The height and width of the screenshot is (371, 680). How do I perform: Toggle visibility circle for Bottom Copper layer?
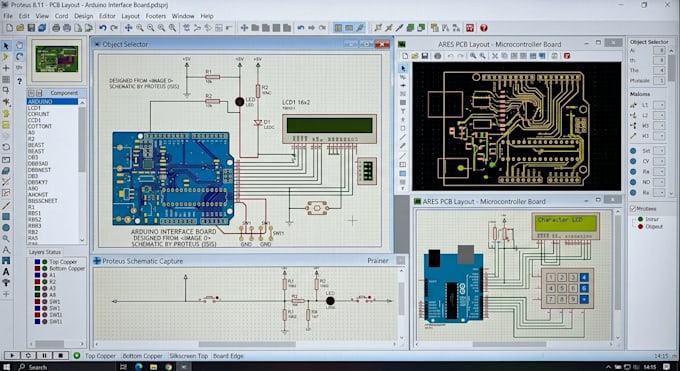point(45,269)
